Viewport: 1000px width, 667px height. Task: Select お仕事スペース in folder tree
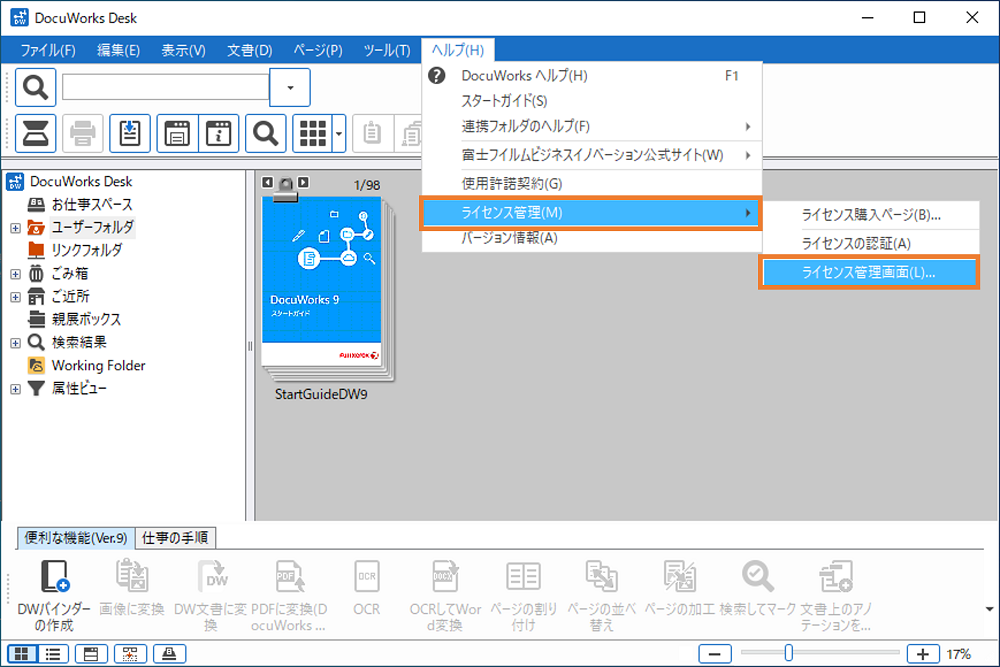coord(92,205)
